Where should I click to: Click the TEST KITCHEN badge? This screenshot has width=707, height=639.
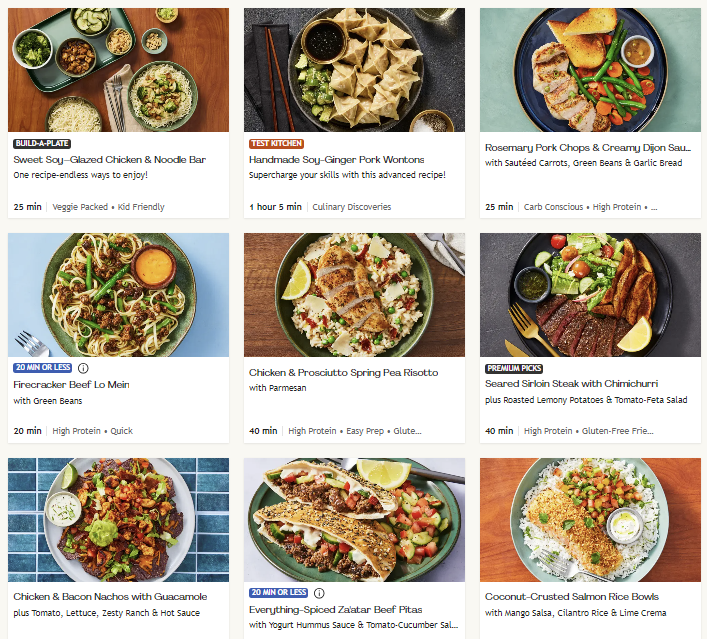276,144
